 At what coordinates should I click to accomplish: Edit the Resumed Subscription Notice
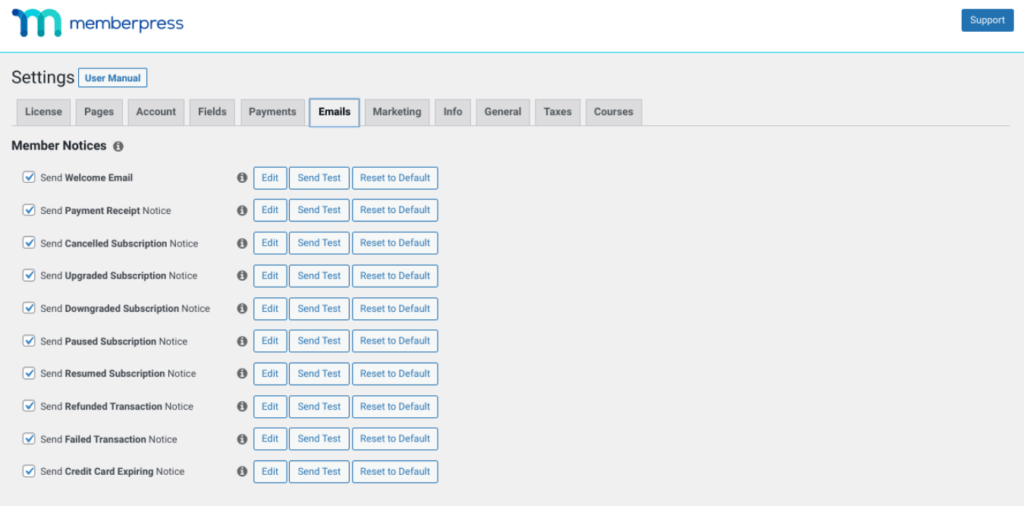270,373
